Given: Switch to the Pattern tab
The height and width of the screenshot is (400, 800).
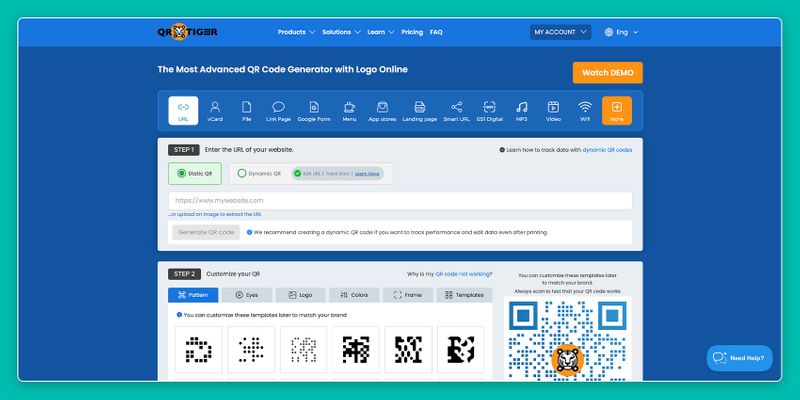Looking at the screenshot, I should click(193, 295).
